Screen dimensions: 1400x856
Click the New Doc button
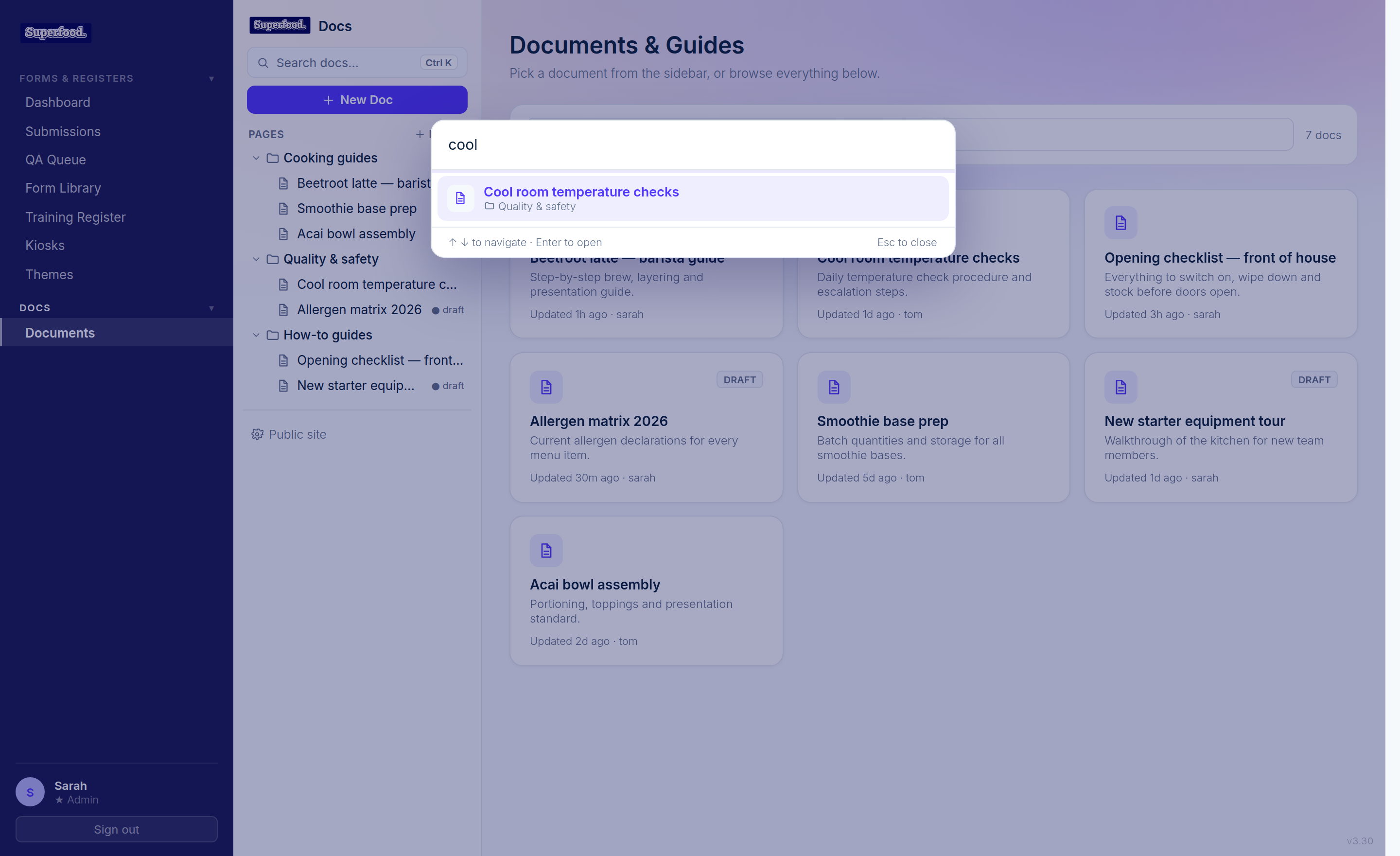[x=357, y=100]
